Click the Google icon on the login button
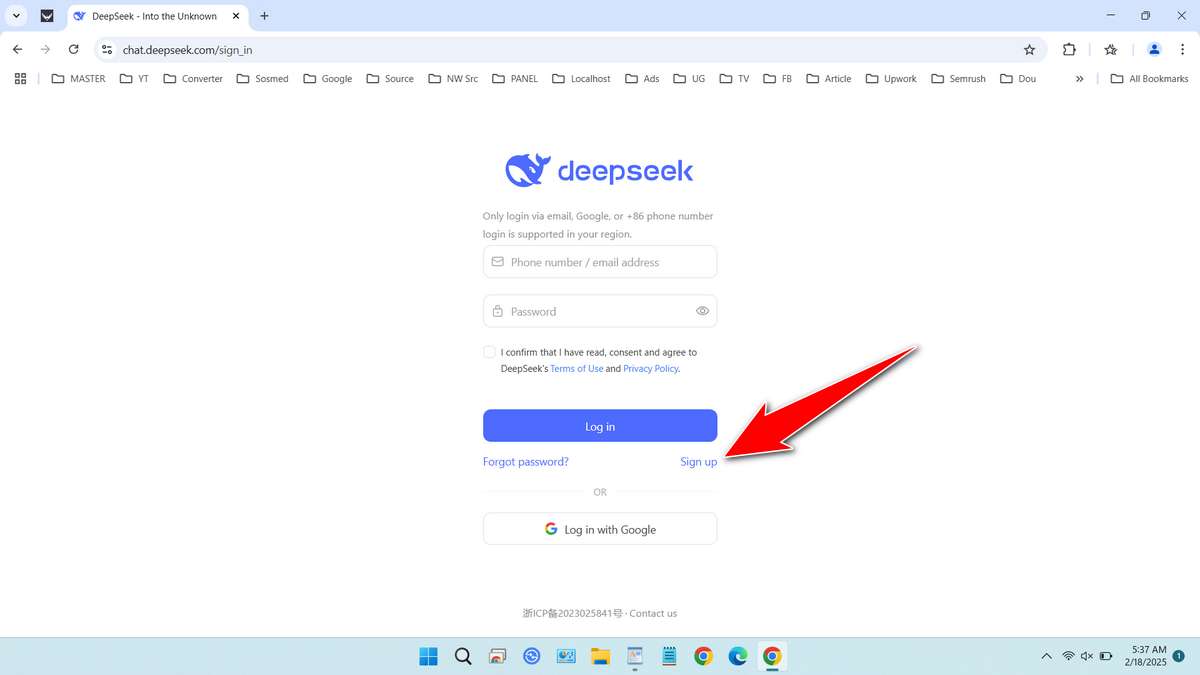Image resolution: width=1200 pixels, height=675 pixels. (x=551, y=528)
